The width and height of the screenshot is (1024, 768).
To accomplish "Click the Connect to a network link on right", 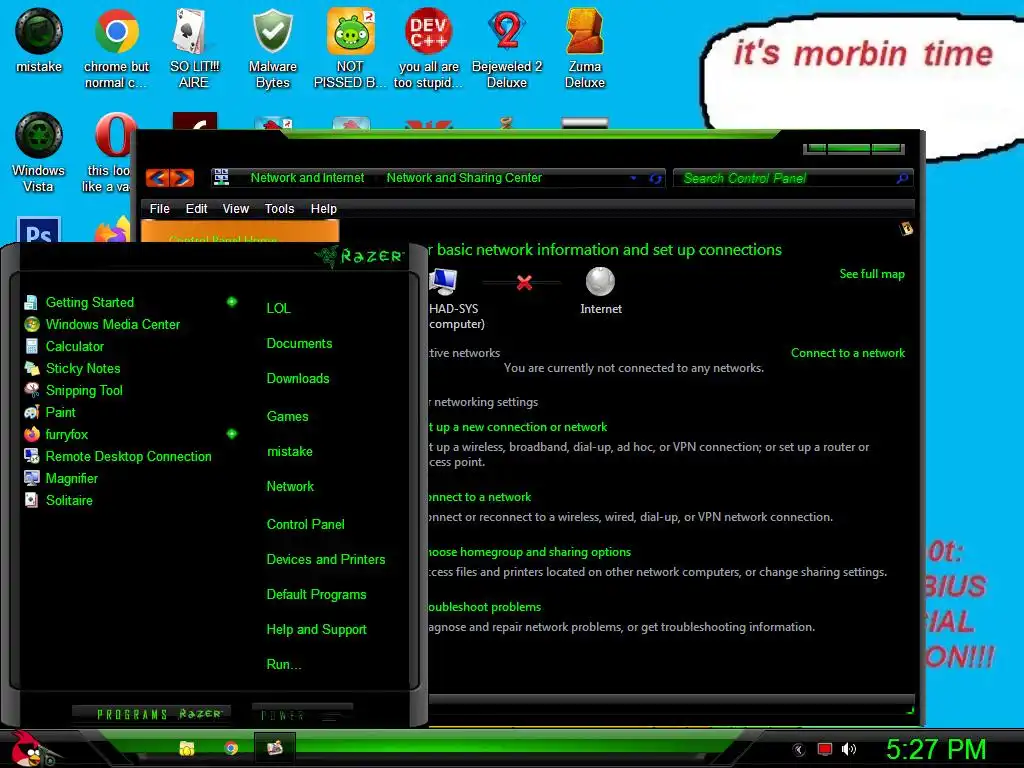I will click(x=848, y=353).
